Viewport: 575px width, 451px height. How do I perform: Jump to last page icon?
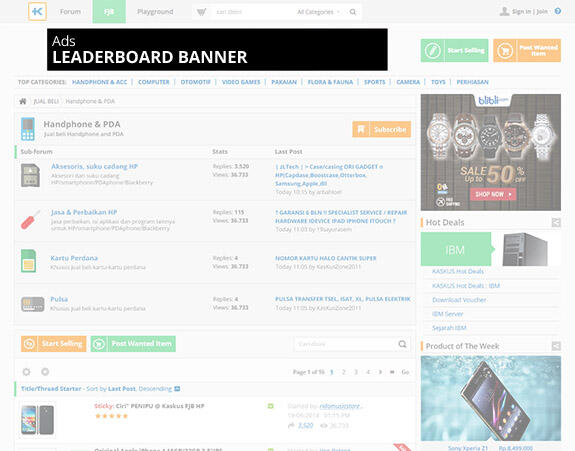coord(392,372)
